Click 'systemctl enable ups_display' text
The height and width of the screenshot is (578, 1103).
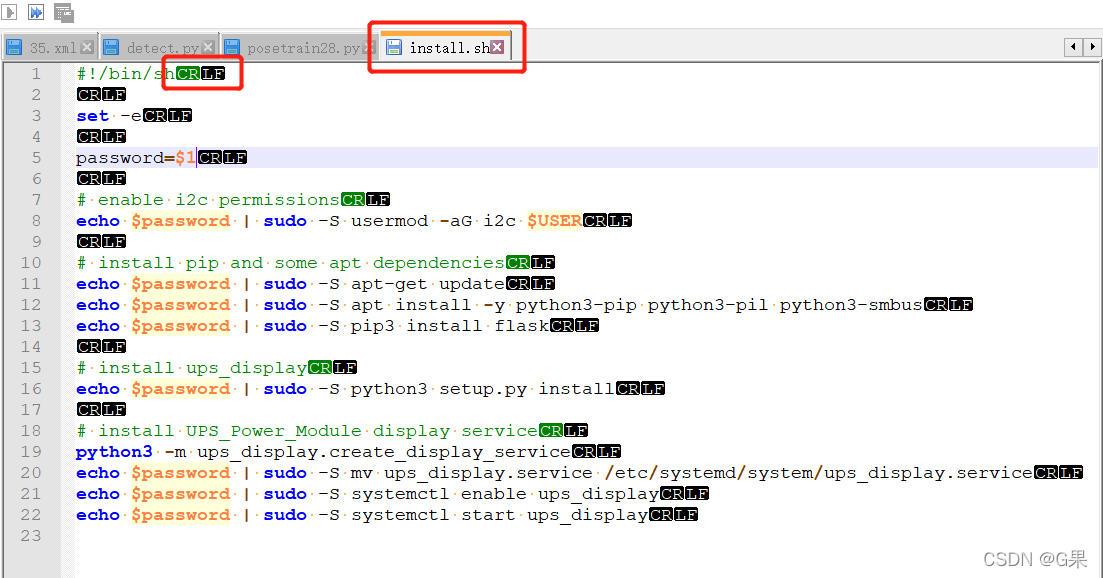(505, 494)
